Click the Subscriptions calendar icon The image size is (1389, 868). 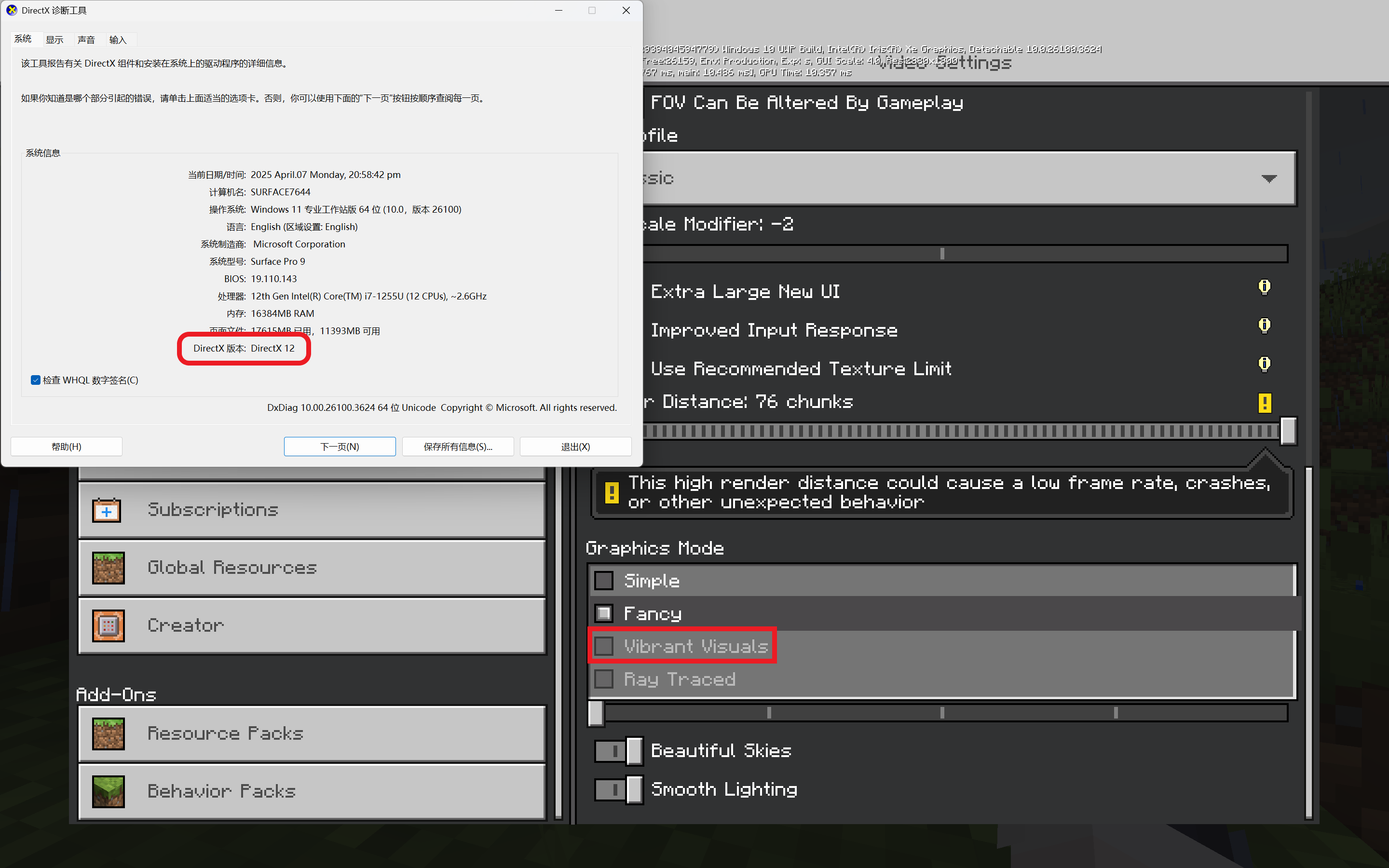coord(107,510)
